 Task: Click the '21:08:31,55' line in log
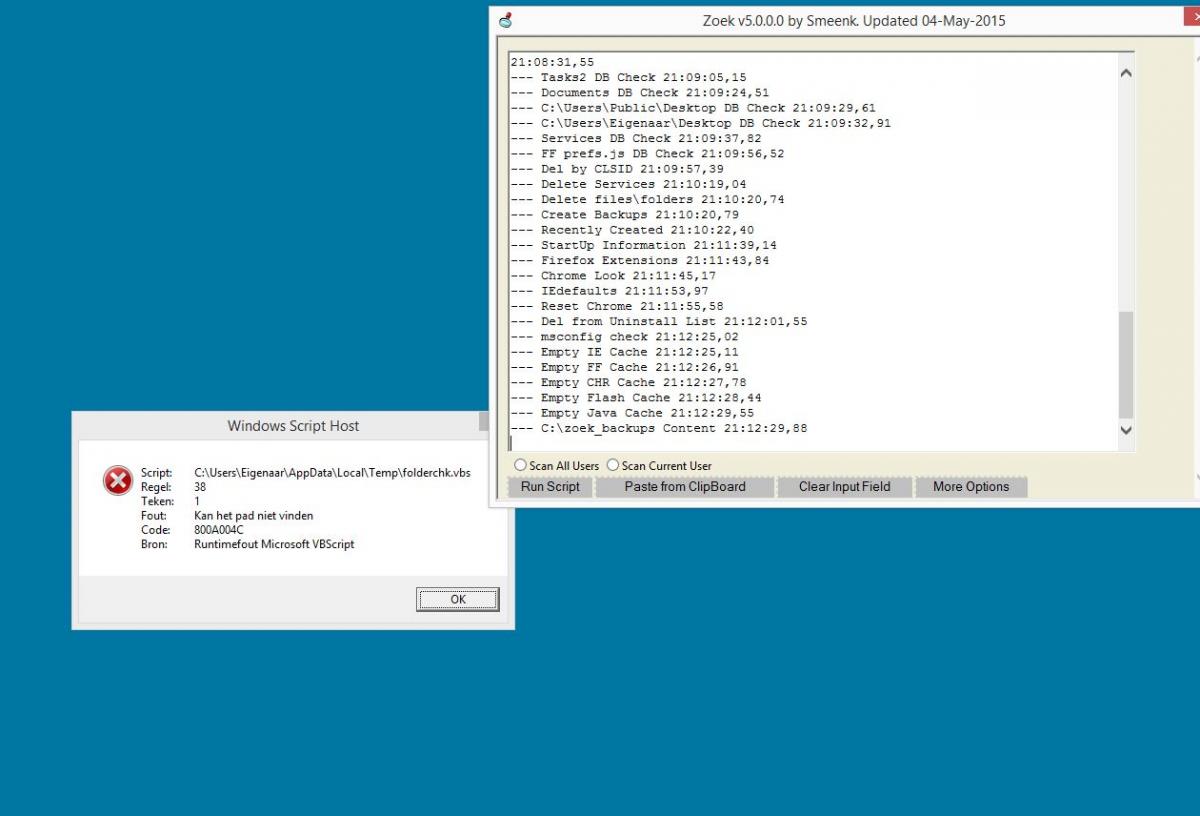click(x=552, y=62)
